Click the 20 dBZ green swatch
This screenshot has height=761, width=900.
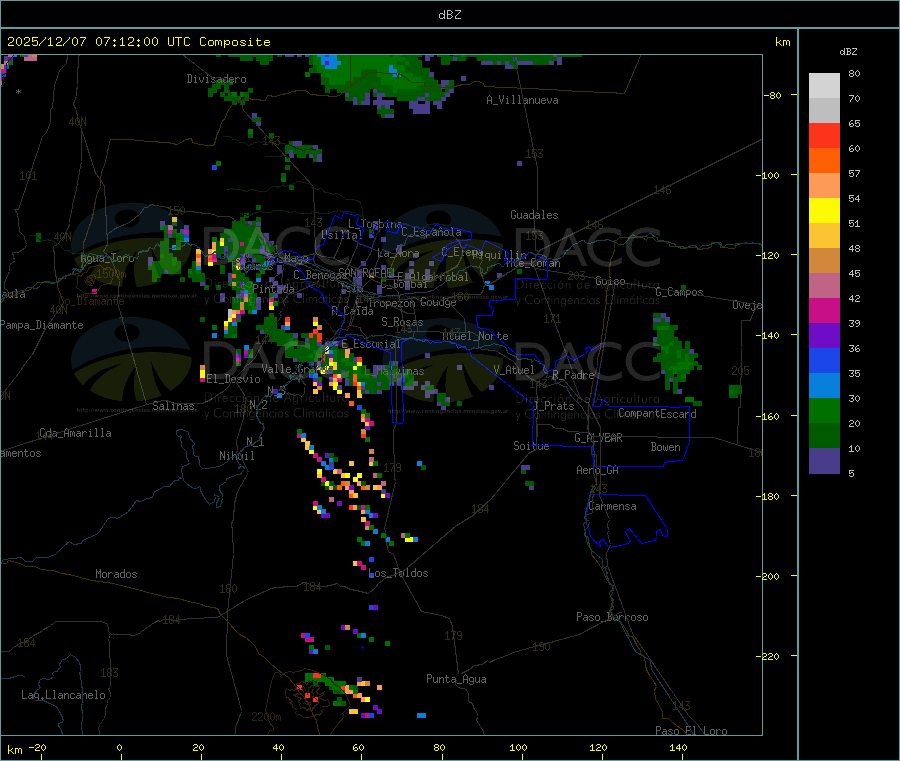click(824, 411)
